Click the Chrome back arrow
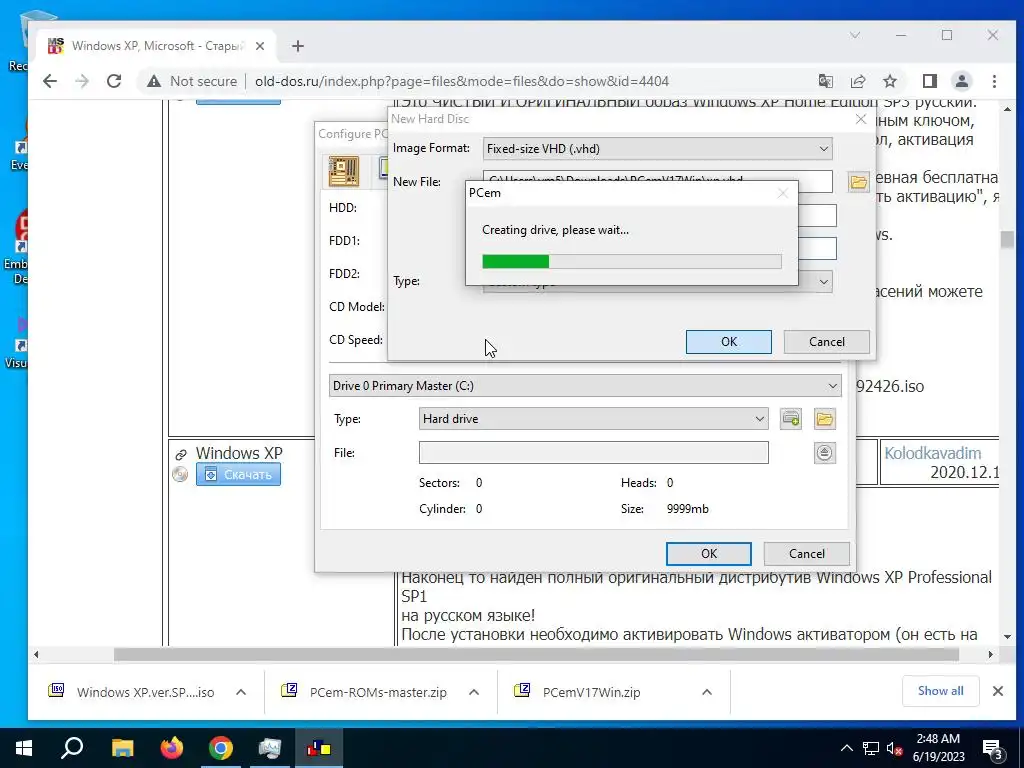This screenshot has width=1024, height=768. click(x=50, y=81)
